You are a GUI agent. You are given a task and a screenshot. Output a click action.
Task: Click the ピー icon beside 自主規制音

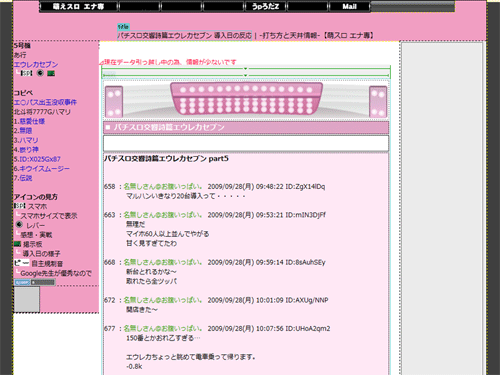(22, 263)
